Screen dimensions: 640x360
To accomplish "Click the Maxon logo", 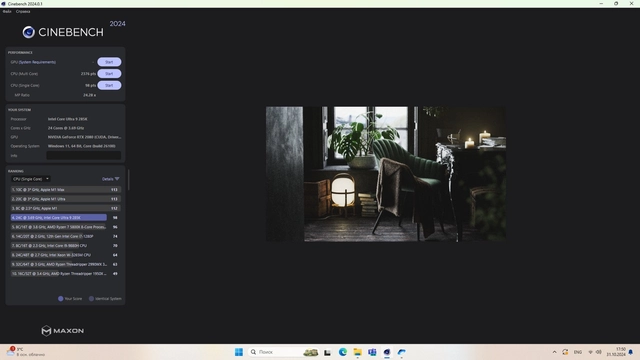I will click(62, 331).
